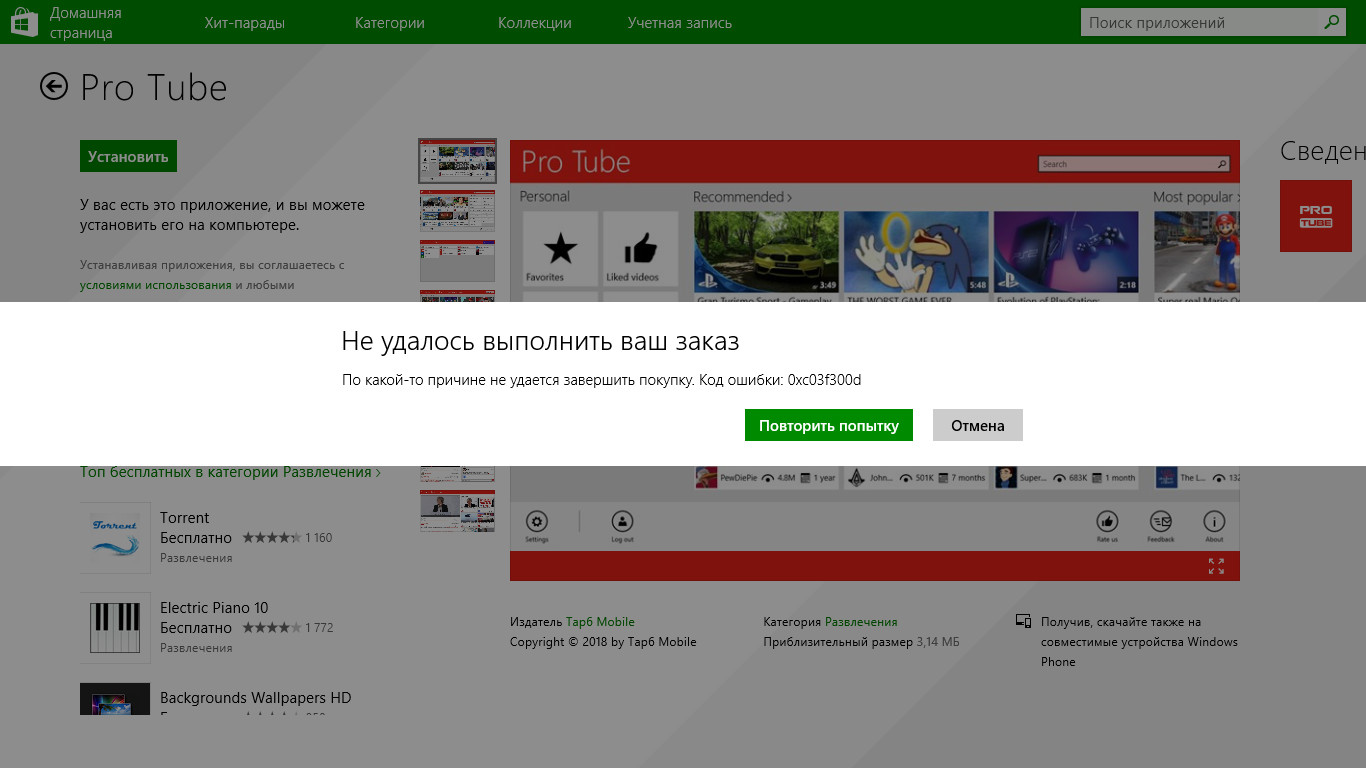The image size is (1366, 768).
Task: Select the bottom screenshot thumbnail with man
Action: [x=457, y=510]
